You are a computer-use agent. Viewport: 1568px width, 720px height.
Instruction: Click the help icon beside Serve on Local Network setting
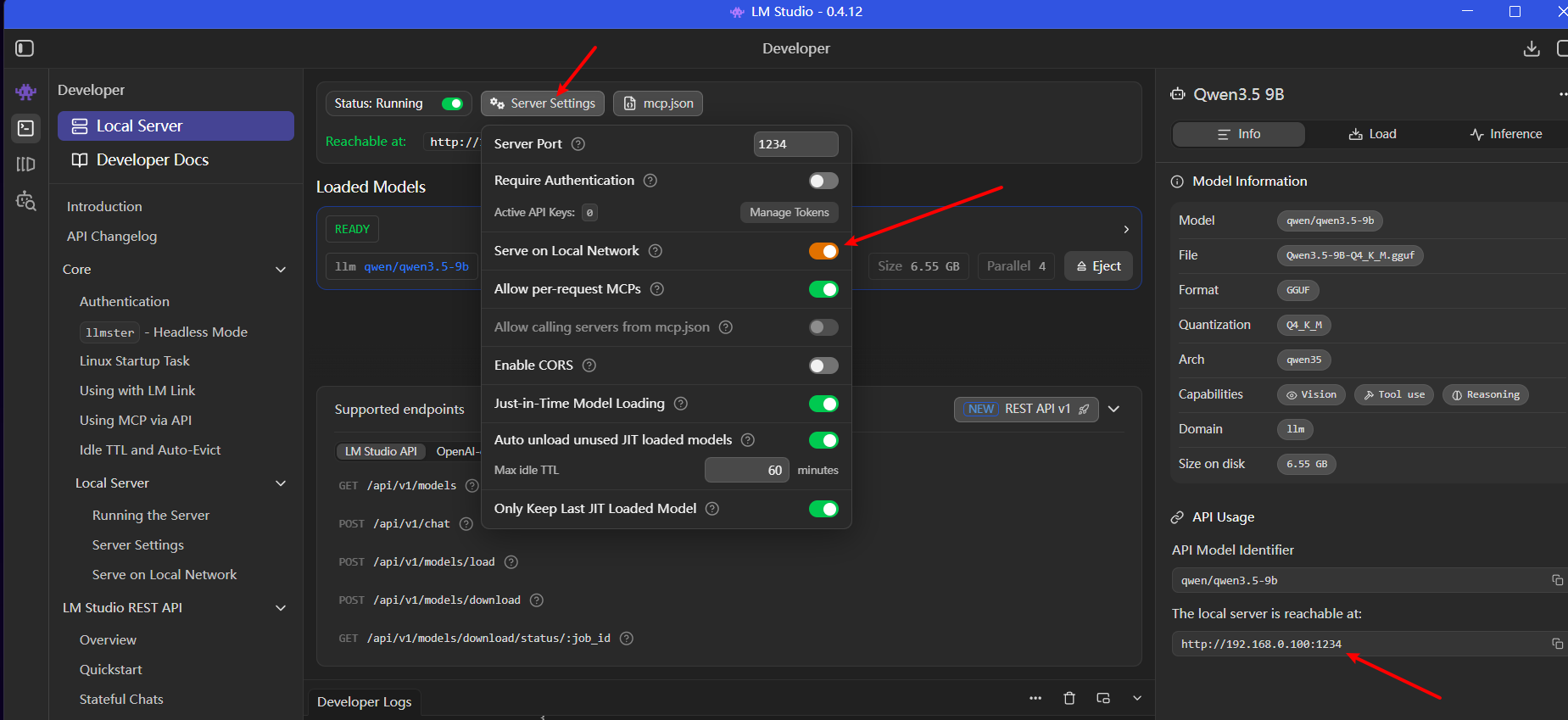[x=656, y=251]
